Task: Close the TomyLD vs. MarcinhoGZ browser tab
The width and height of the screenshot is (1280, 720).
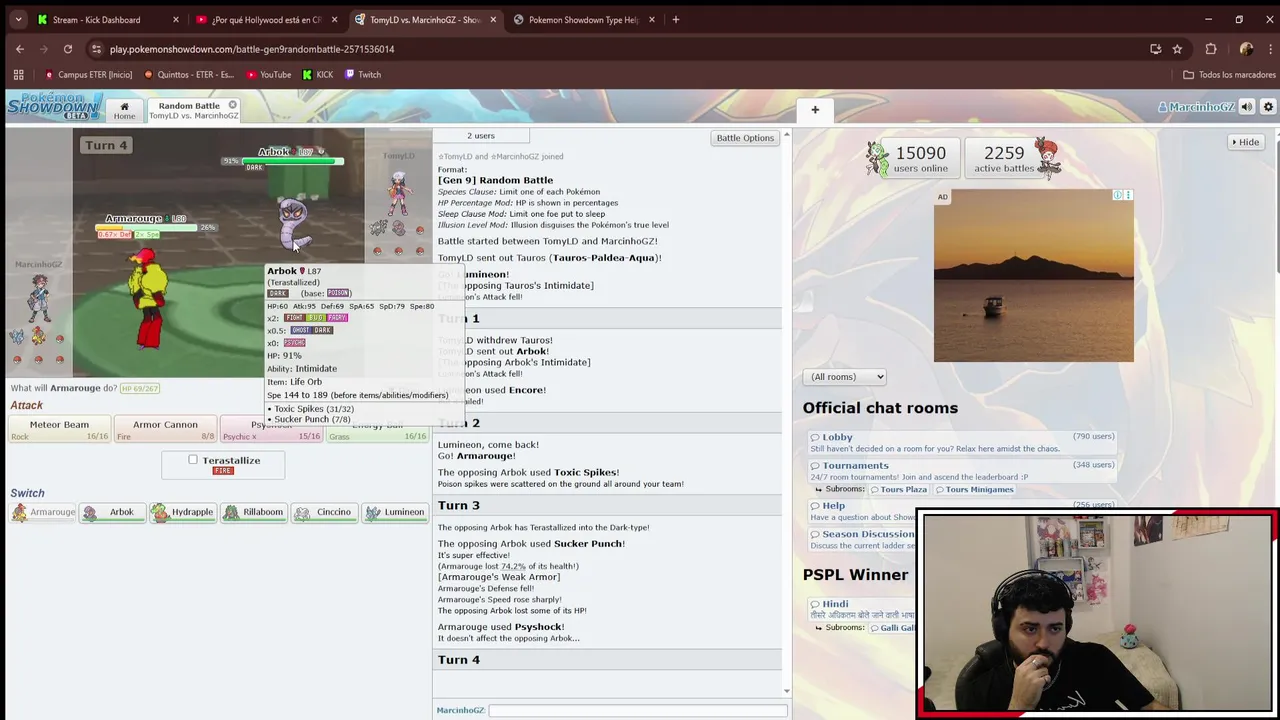Action: 493,19
